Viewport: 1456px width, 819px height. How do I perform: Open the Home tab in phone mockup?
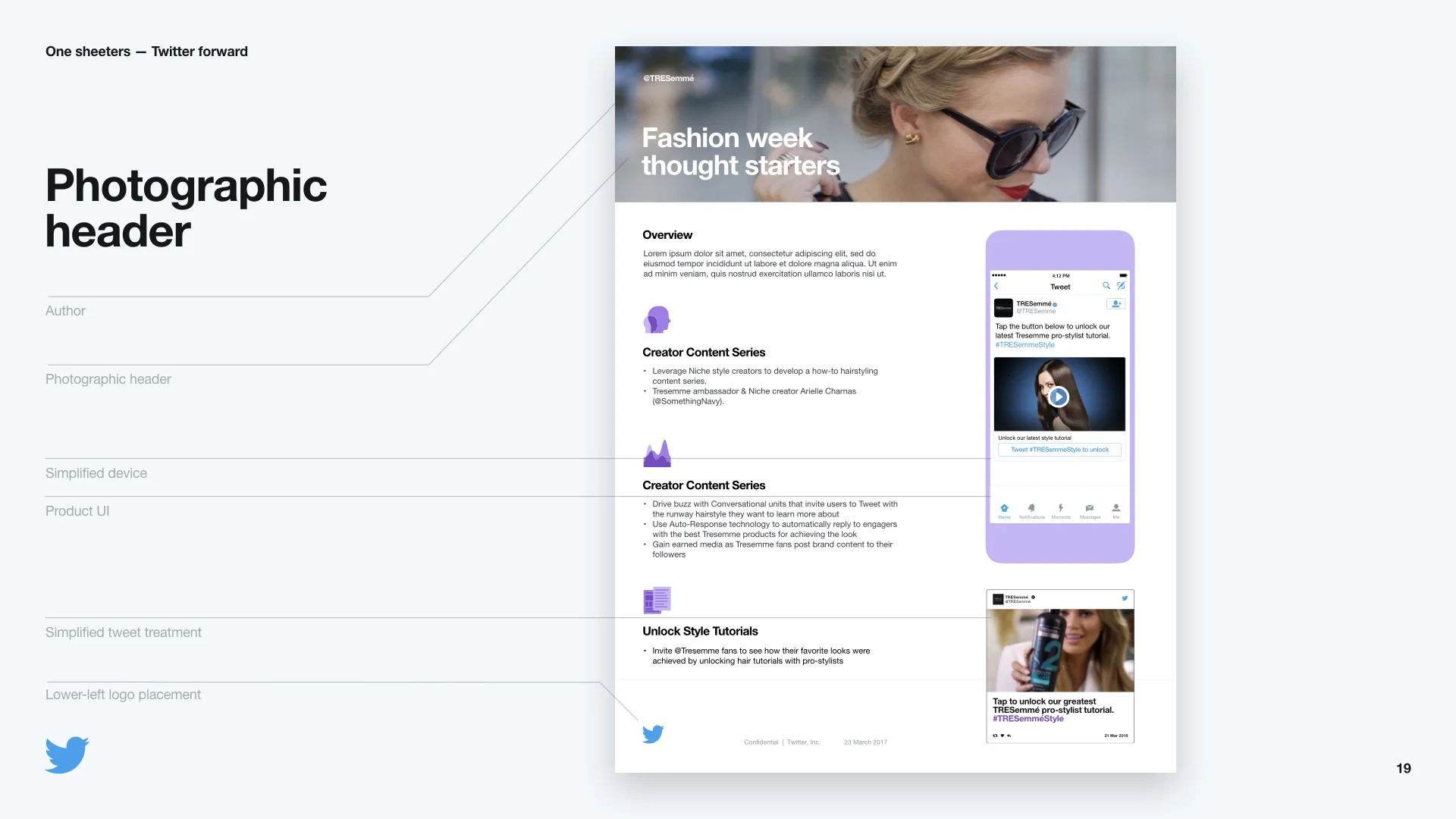tap(1004, 509)
